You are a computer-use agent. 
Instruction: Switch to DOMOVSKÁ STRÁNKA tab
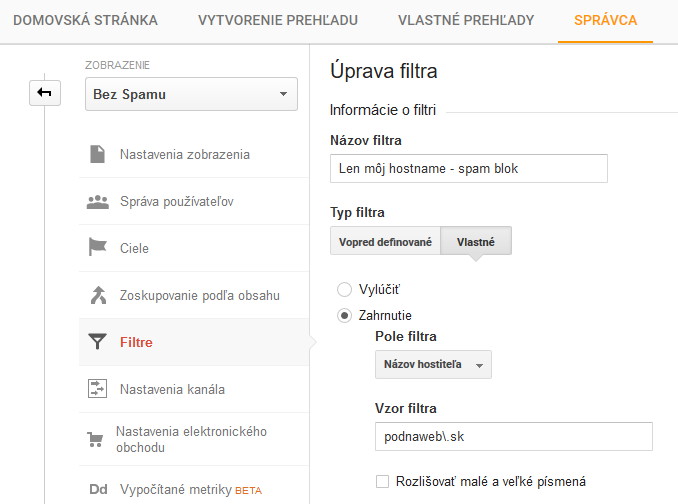click(86, 20)
